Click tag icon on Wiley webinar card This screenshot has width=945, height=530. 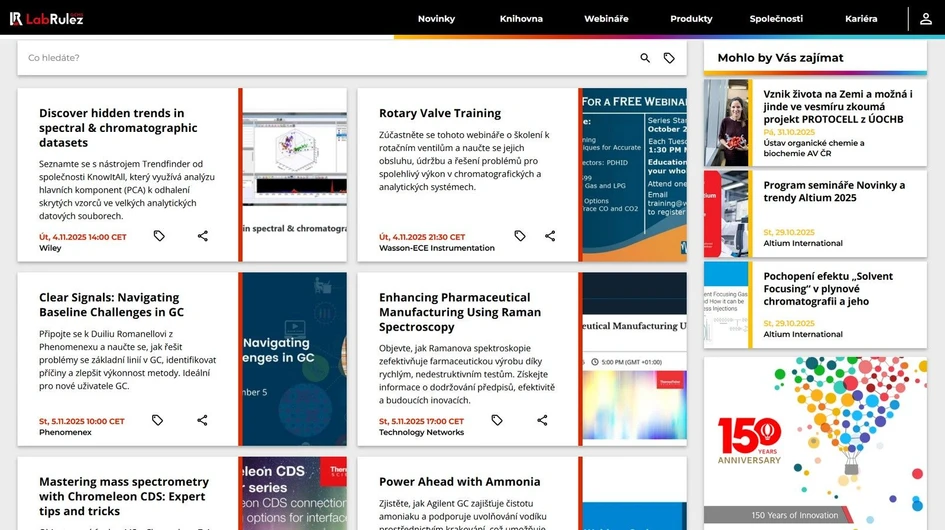[x=159, y=236]
